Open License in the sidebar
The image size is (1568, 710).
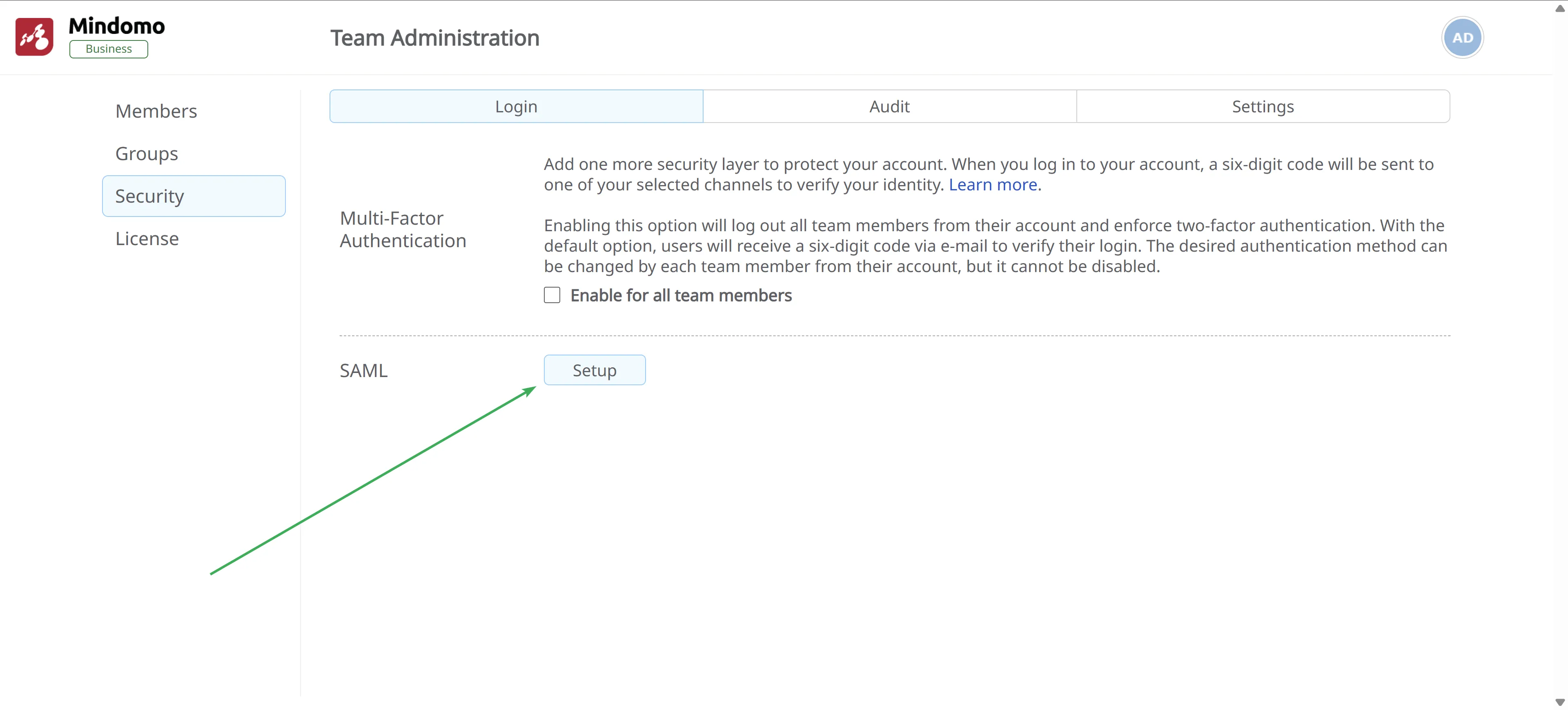tap(147, 239)
